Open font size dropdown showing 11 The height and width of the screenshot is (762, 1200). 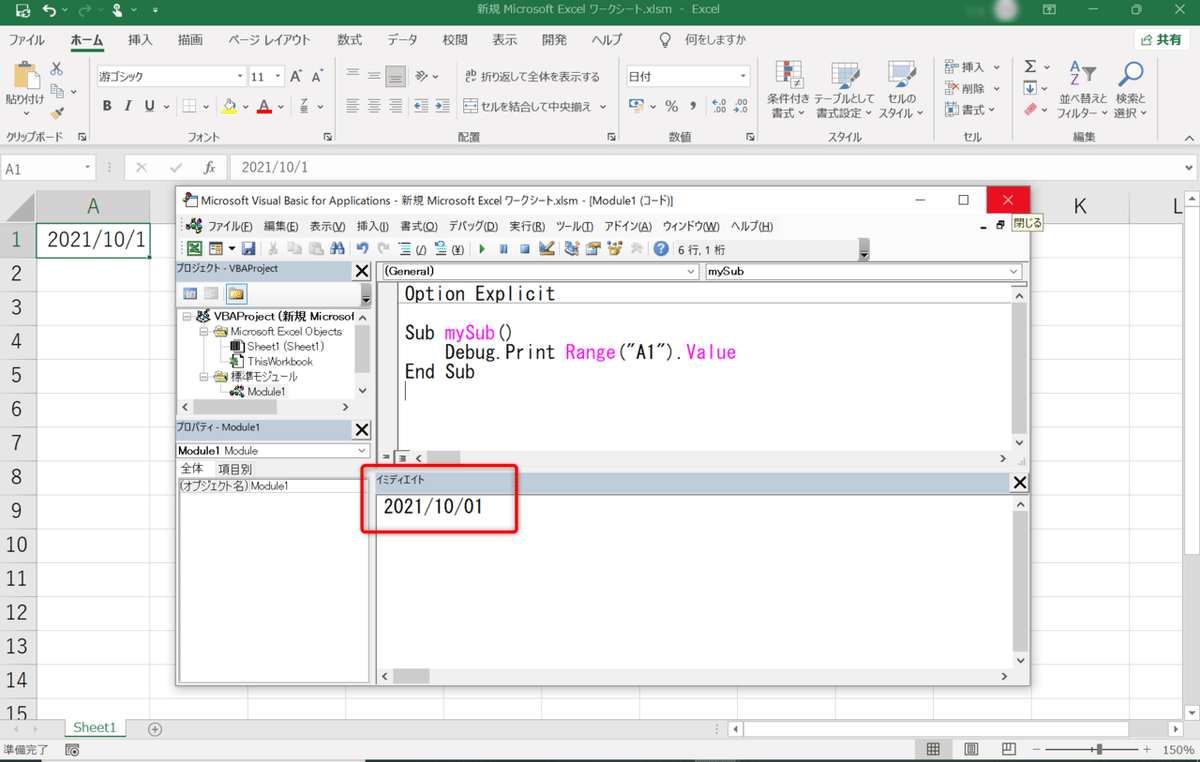(277, 76)
